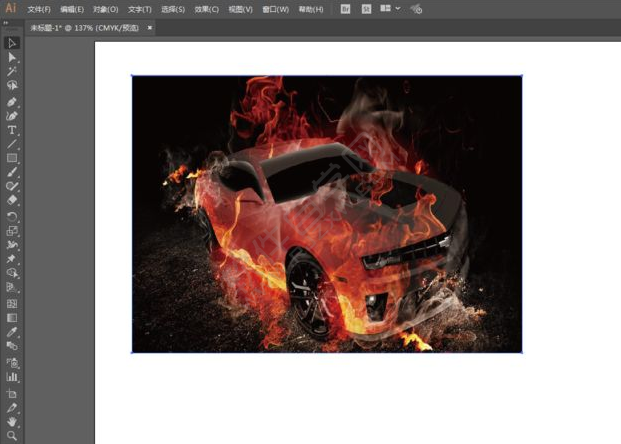Image resolution: width=621 pixels, height=444 pixels.
Task: Open the 视图(V) menu
Action: click(x=240, y=9)
